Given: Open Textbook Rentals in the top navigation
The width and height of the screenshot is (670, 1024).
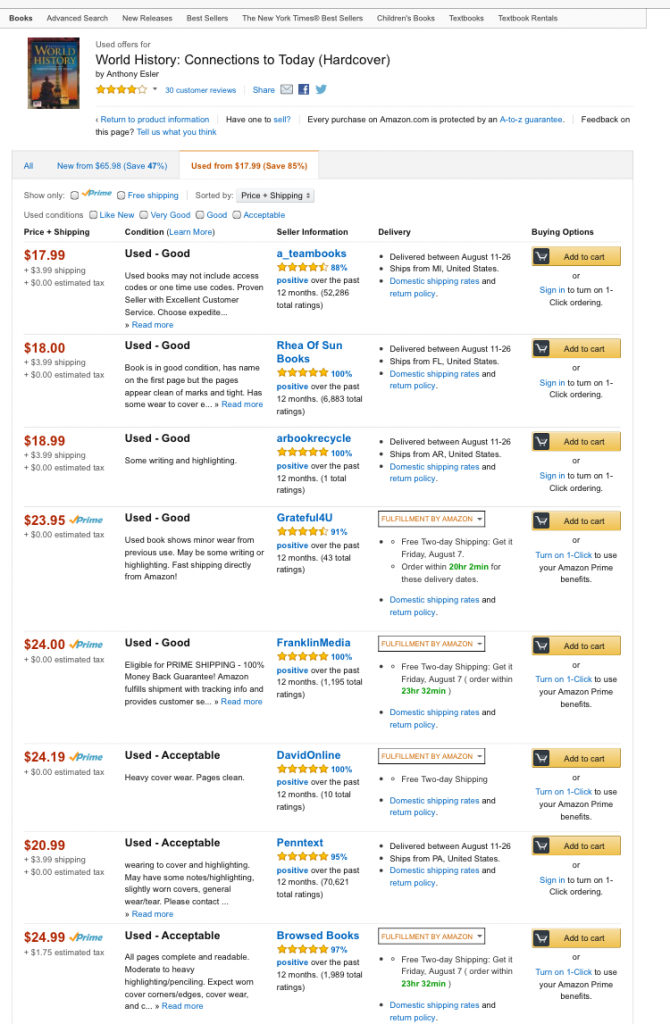Looking at the screenshot, I should [531, 17].
